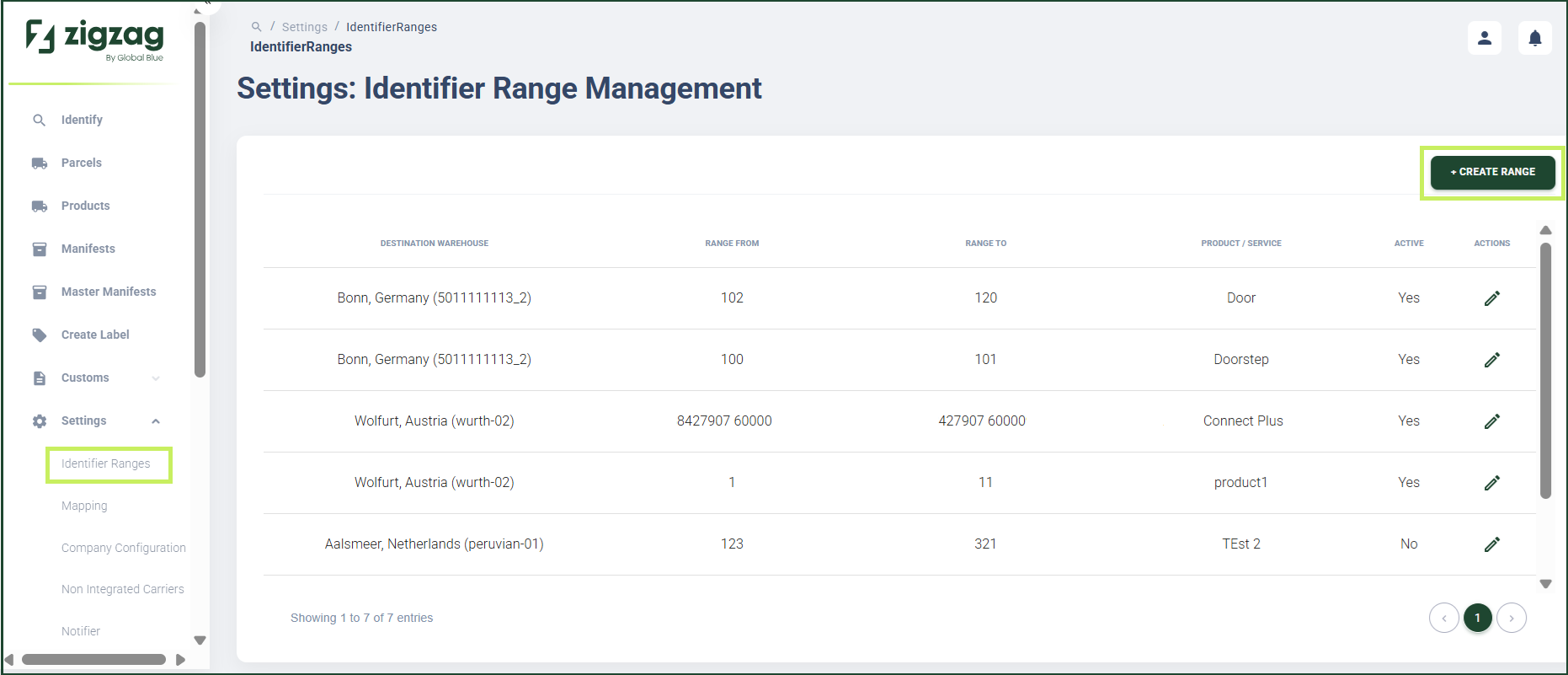This screenshot has height=675, width=1568.
Task: Sort by Product / Service column header
Action: click(1240, 244)
